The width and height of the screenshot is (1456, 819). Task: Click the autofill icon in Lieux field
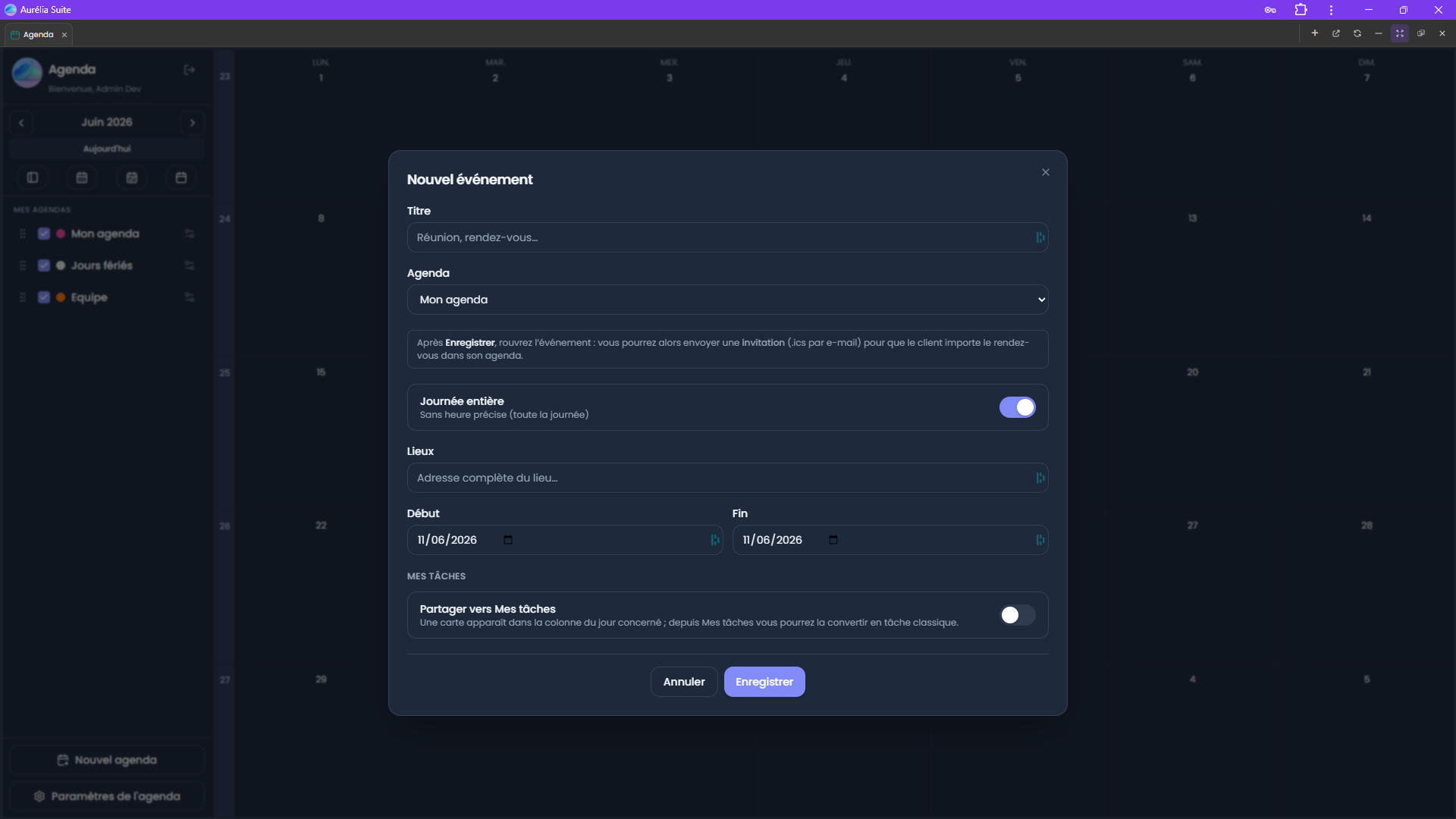click(x=1040, y=478)
